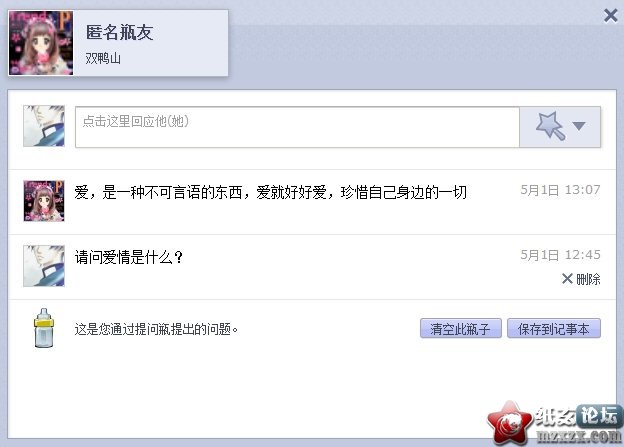Close the bottle chat window
624x447 pixels.
[x=610, y=16]
